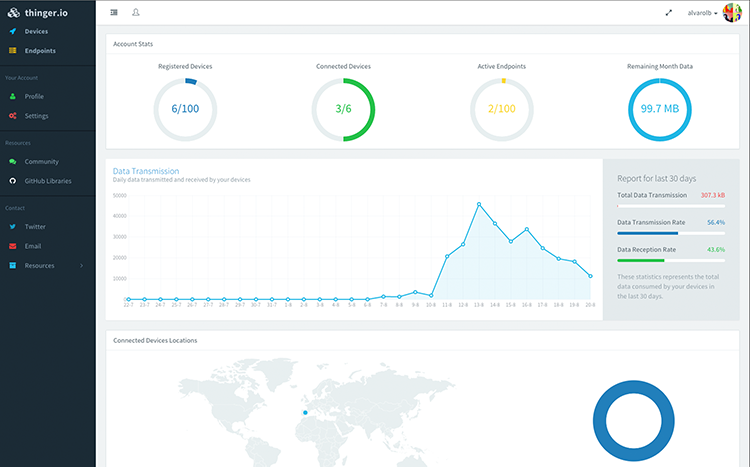
Task: Click the GitHub octocat icon
Action: tap(13, 181)
